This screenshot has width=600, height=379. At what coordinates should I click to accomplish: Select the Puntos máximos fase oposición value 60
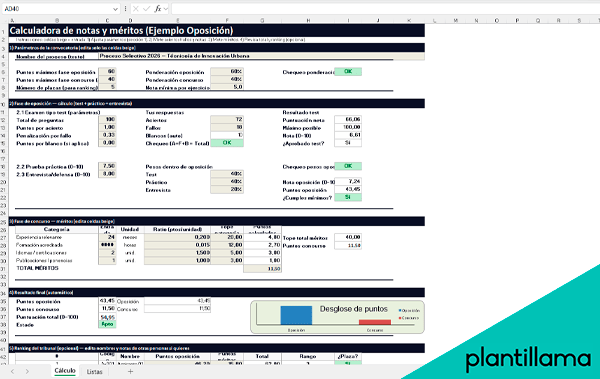coord(107,72)
